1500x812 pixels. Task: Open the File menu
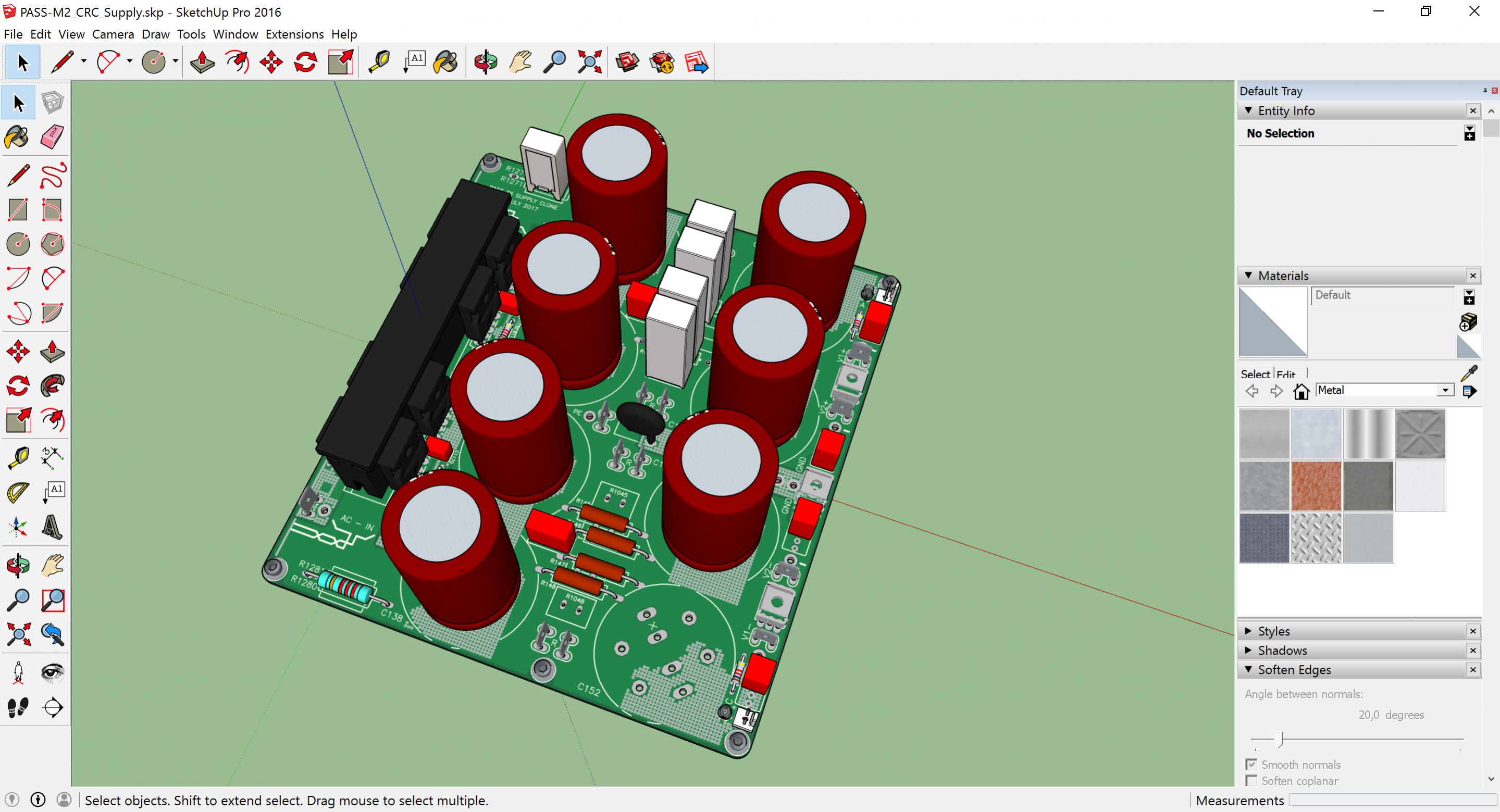(x=13, y=34)
